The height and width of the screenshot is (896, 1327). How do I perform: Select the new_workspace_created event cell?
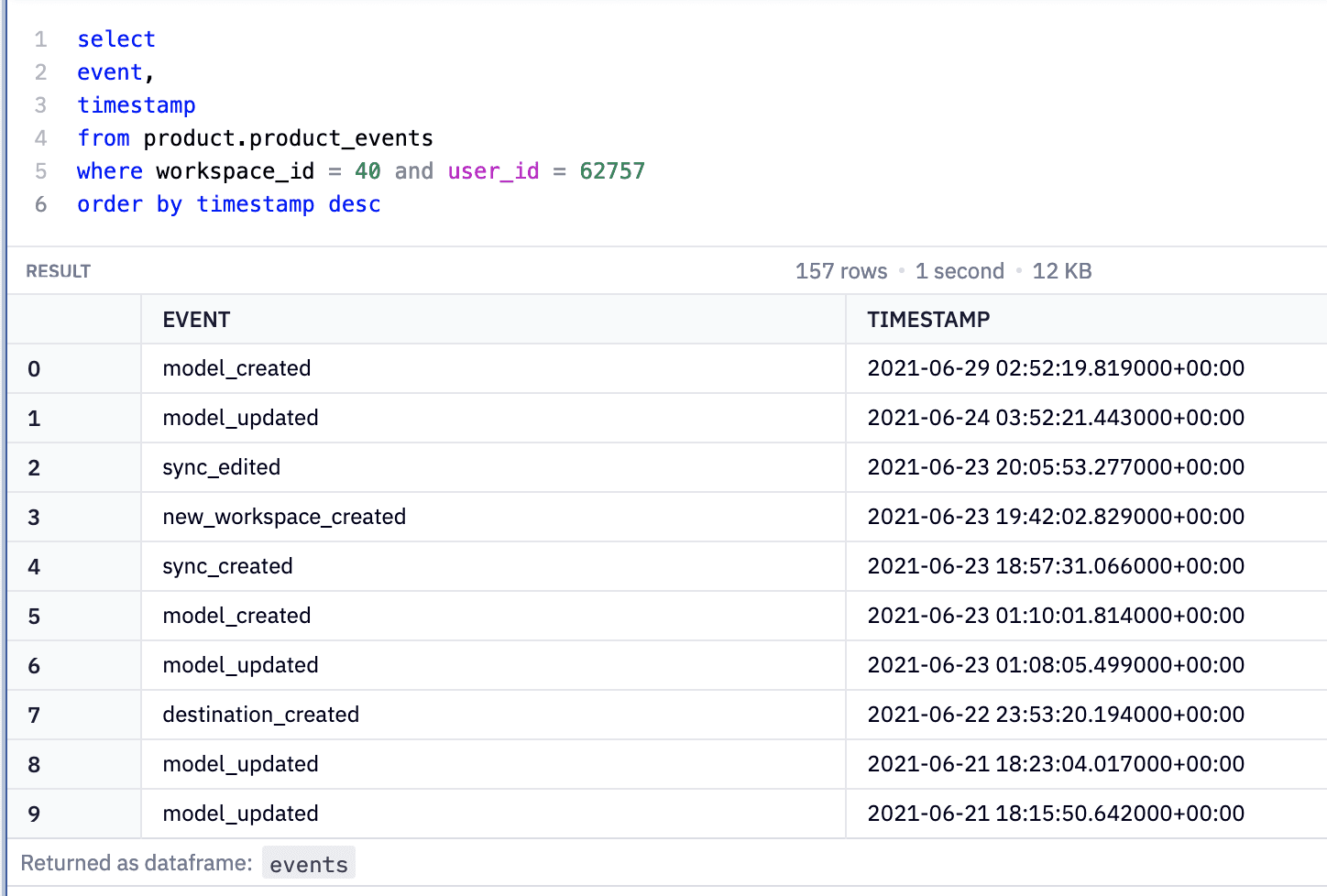[x=284, y=517]
